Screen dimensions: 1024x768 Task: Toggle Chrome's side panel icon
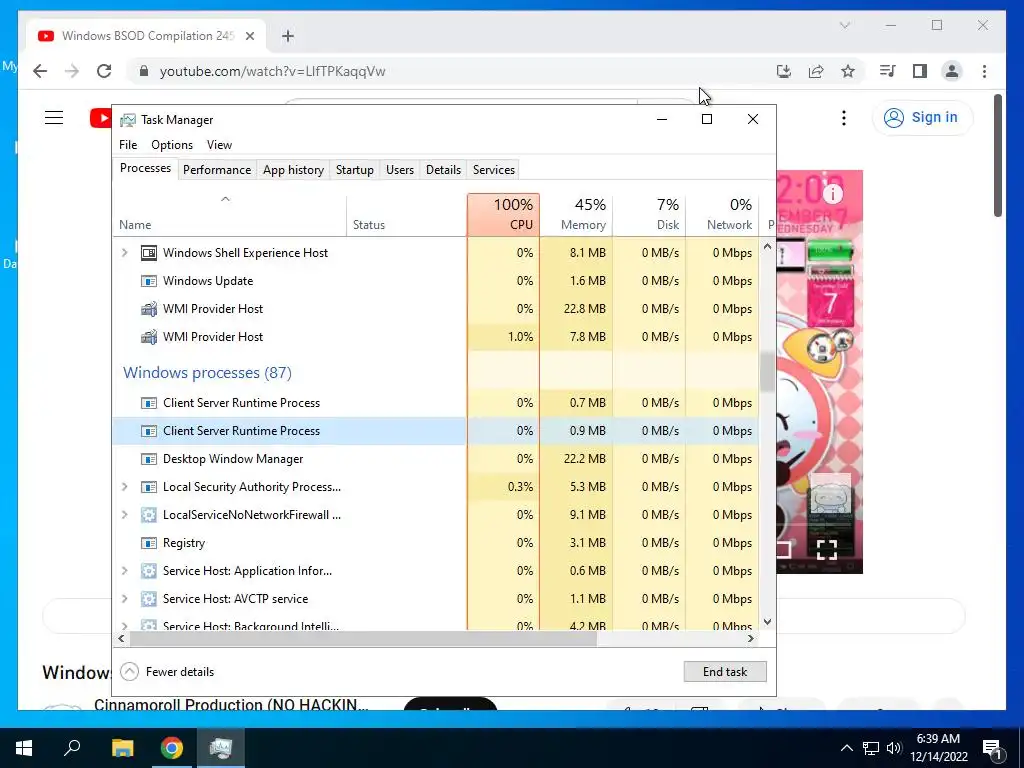pos(920,71)
